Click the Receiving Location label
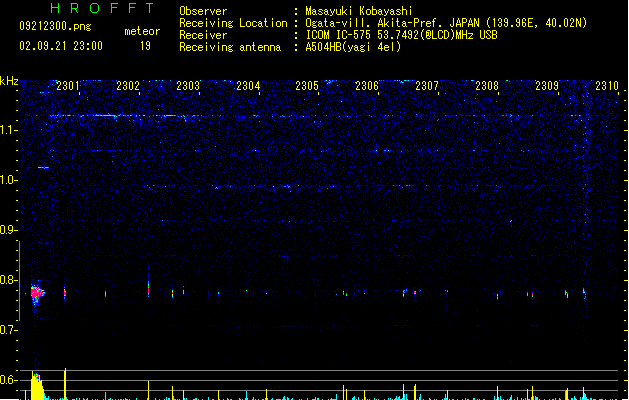 pos(233,23)
